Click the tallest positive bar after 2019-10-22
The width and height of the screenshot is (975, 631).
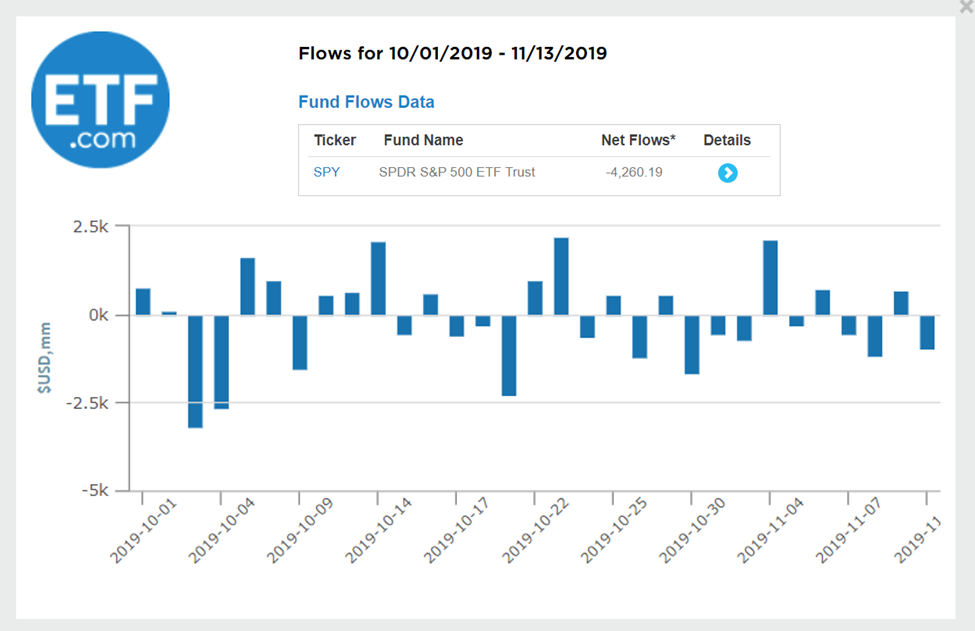[x=561, y=276]
